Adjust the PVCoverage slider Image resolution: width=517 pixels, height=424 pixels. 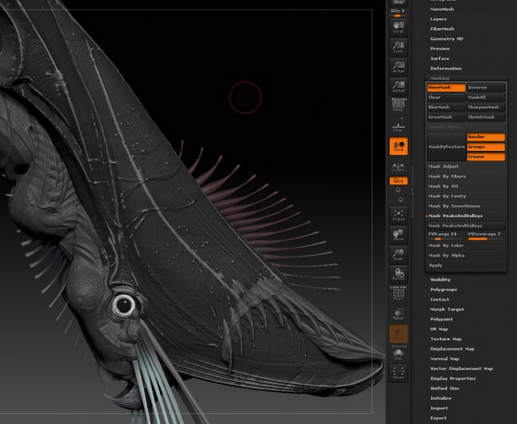click(486, 236)
